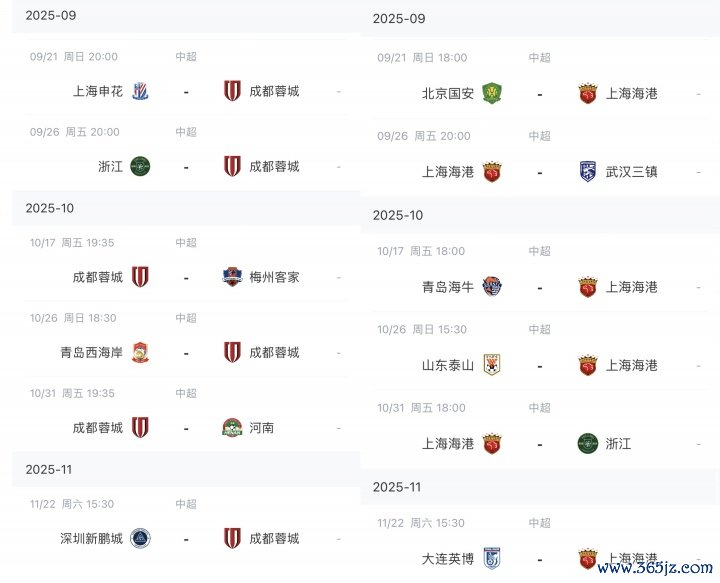The image size is (720, 583).
Task: Select match dated 10/26 周日 18:30
Action: pyautogui.click(x=74, y=318)
